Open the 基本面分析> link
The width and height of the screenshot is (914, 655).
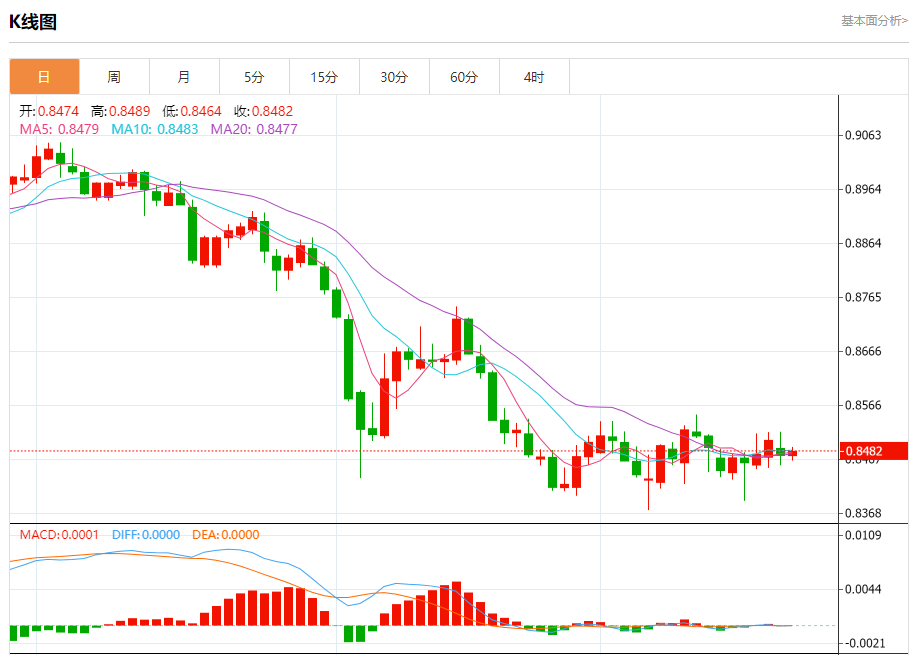[x=874, y=21]
